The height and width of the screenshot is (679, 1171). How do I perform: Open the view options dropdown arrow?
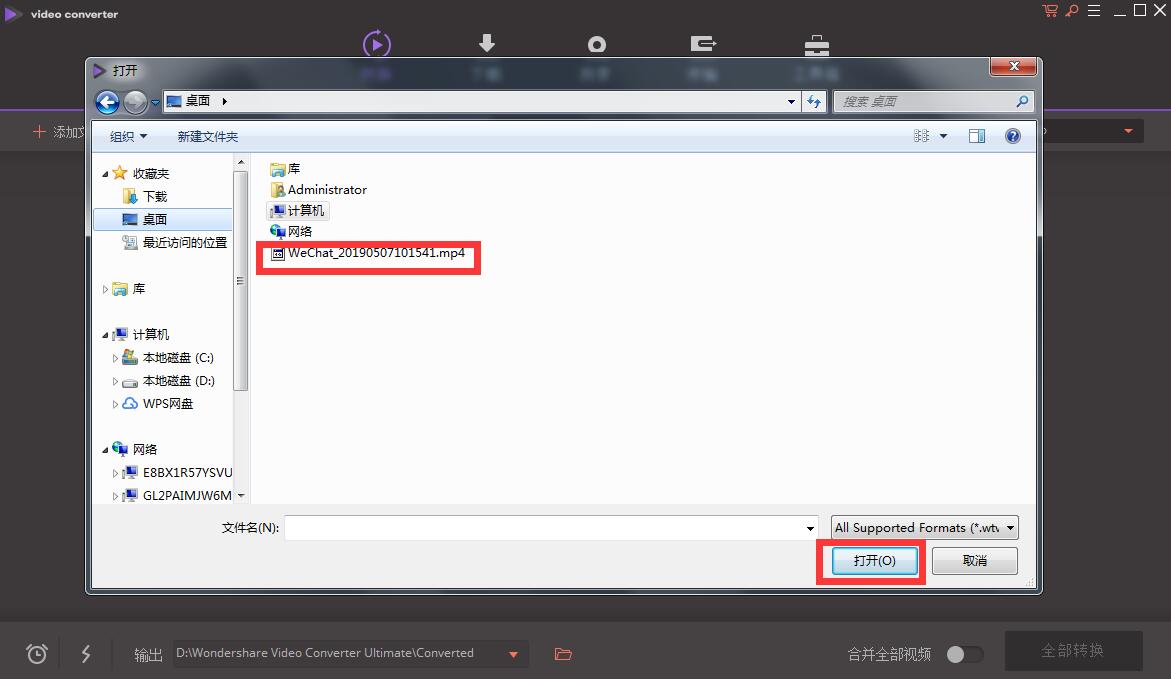point(943,136)
